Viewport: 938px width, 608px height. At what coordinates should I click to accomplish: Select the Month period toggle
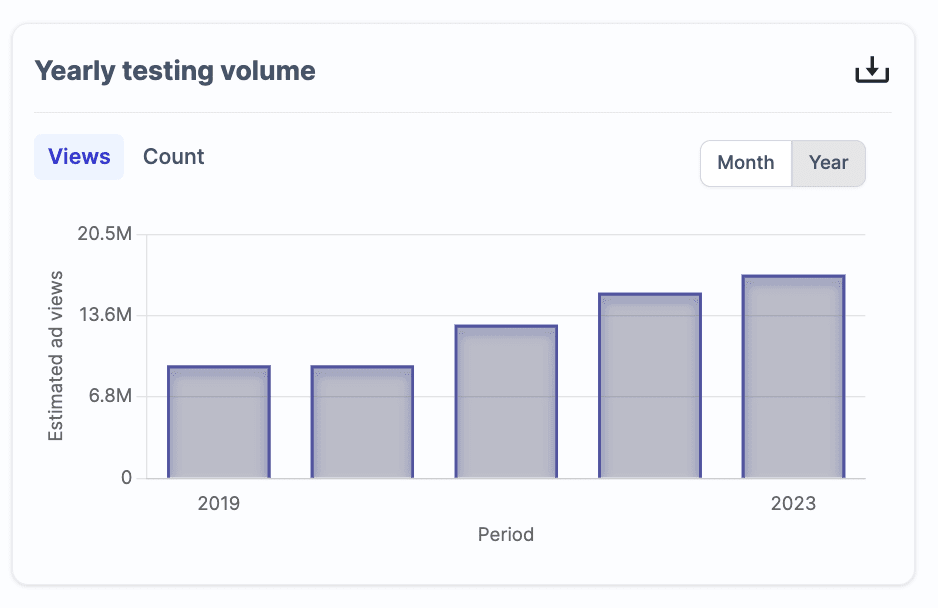click(x=746, y=163)
